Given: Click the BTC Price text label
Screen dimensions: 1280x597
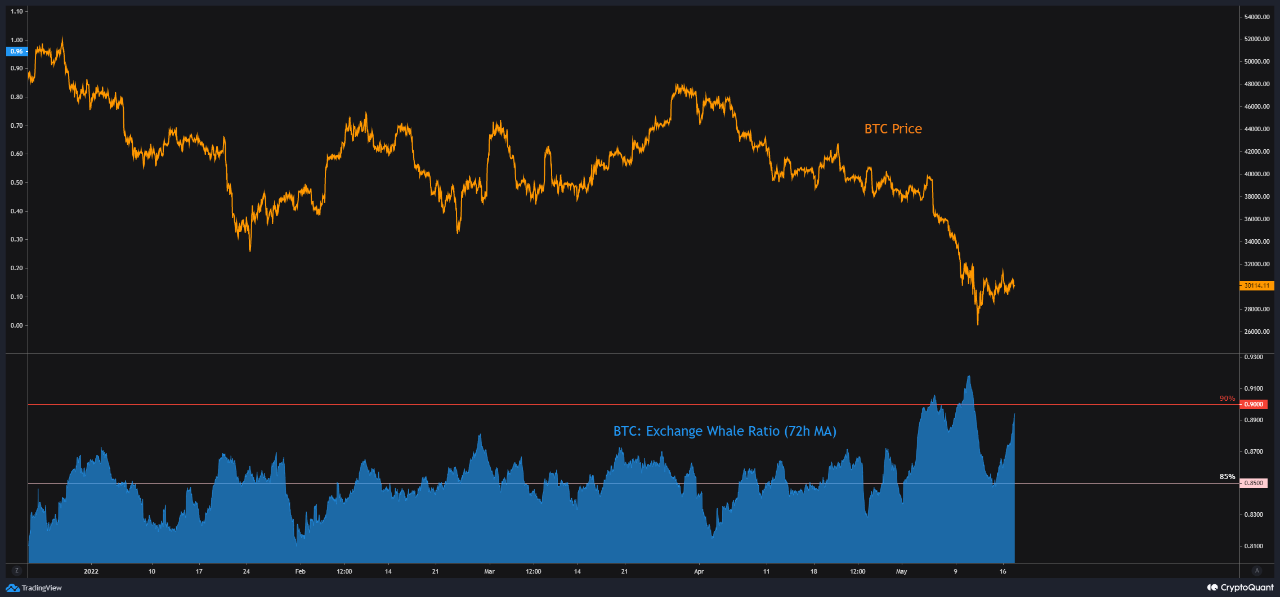Looking at the screenshot, I should pyautogui.click(x=892, y=128).
